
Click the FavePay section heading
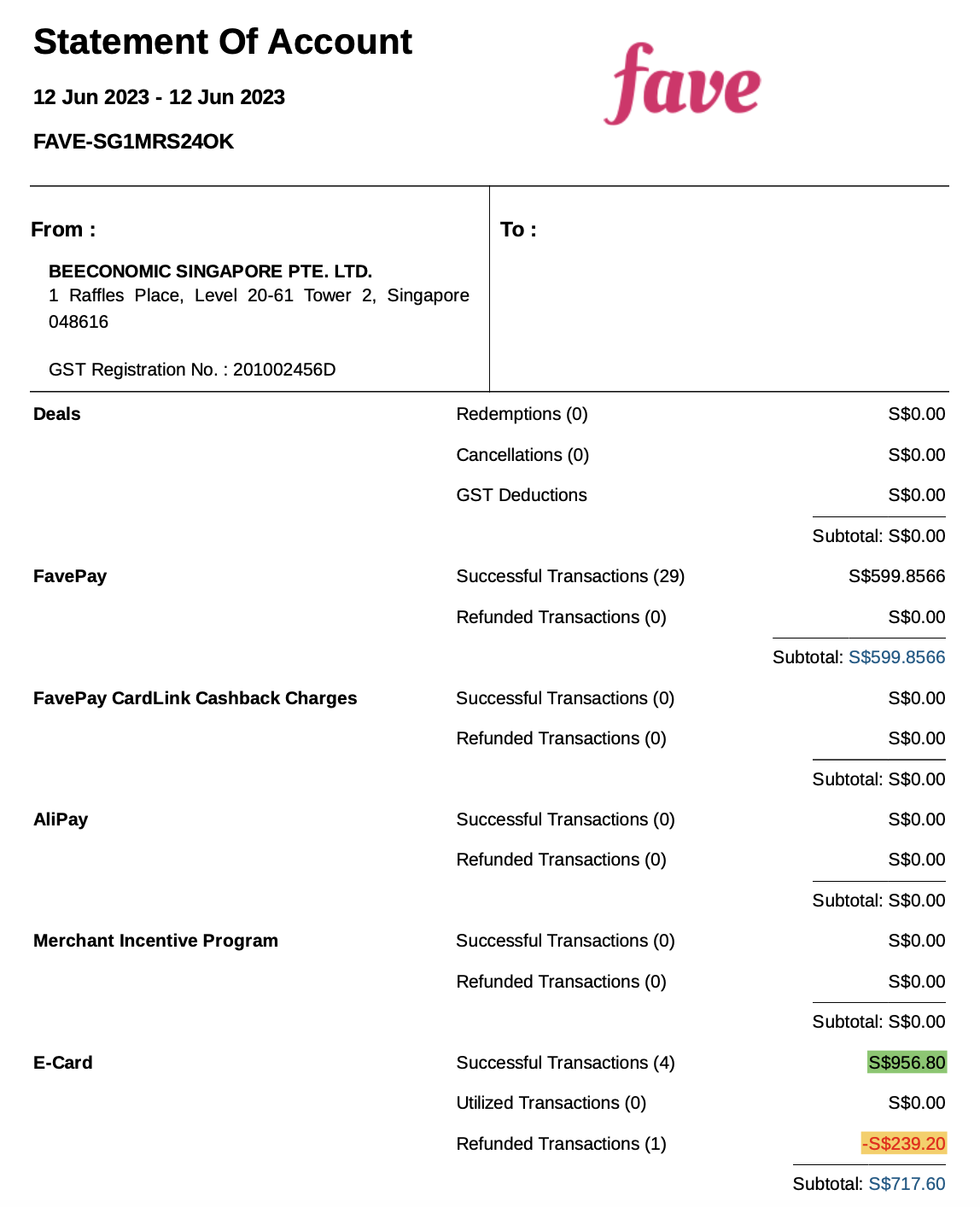tap(70, 576)
